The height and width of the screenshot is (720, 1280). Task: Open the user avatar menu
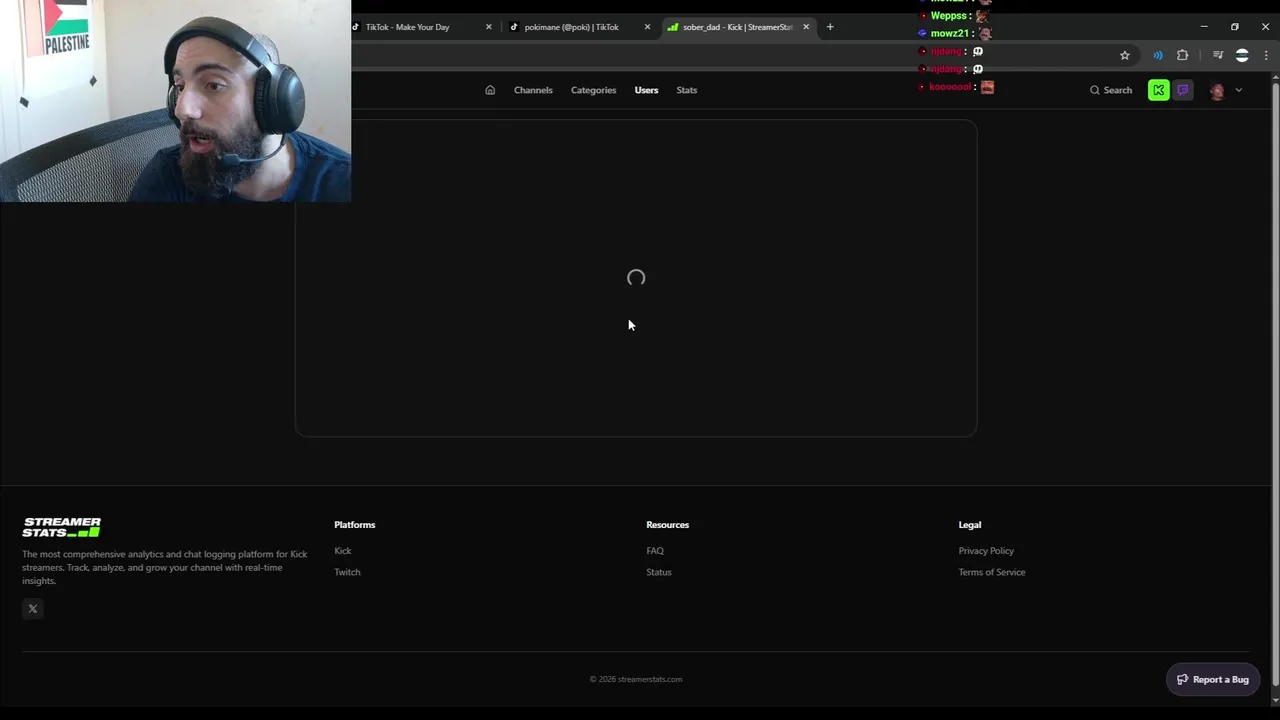click(x=1217, y=90)
